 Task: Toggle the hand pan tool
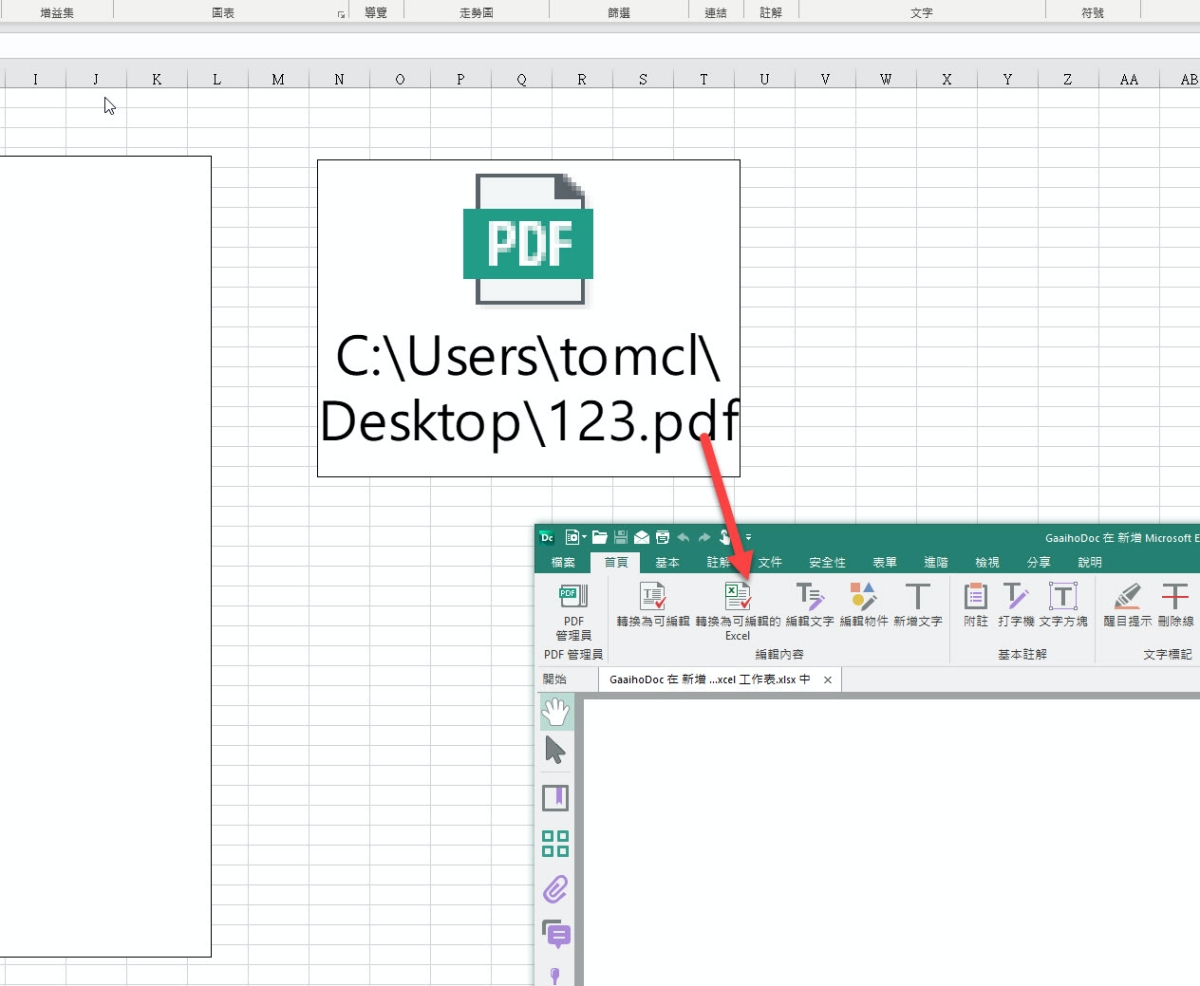[555, 712]
